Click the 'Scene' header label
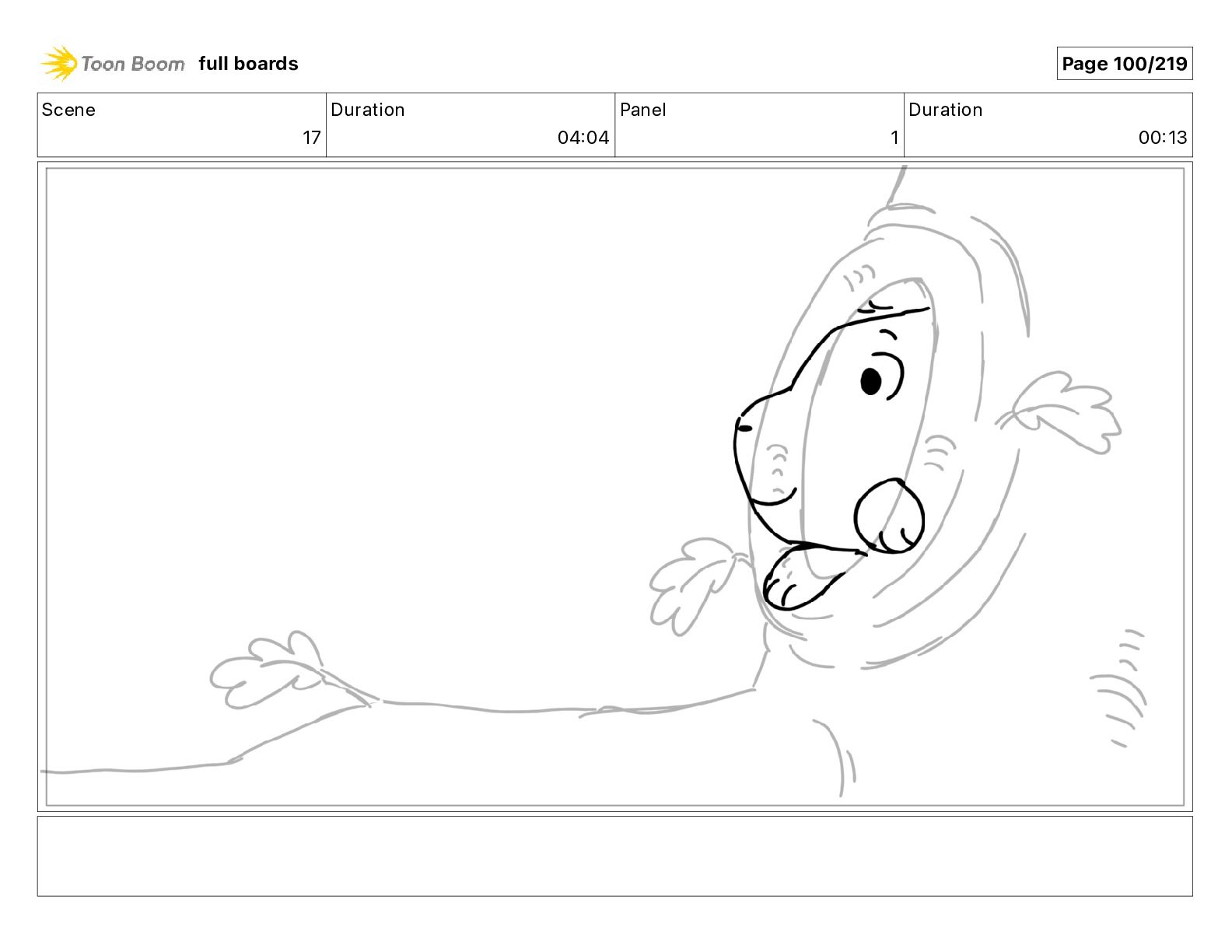 (68, 110)
